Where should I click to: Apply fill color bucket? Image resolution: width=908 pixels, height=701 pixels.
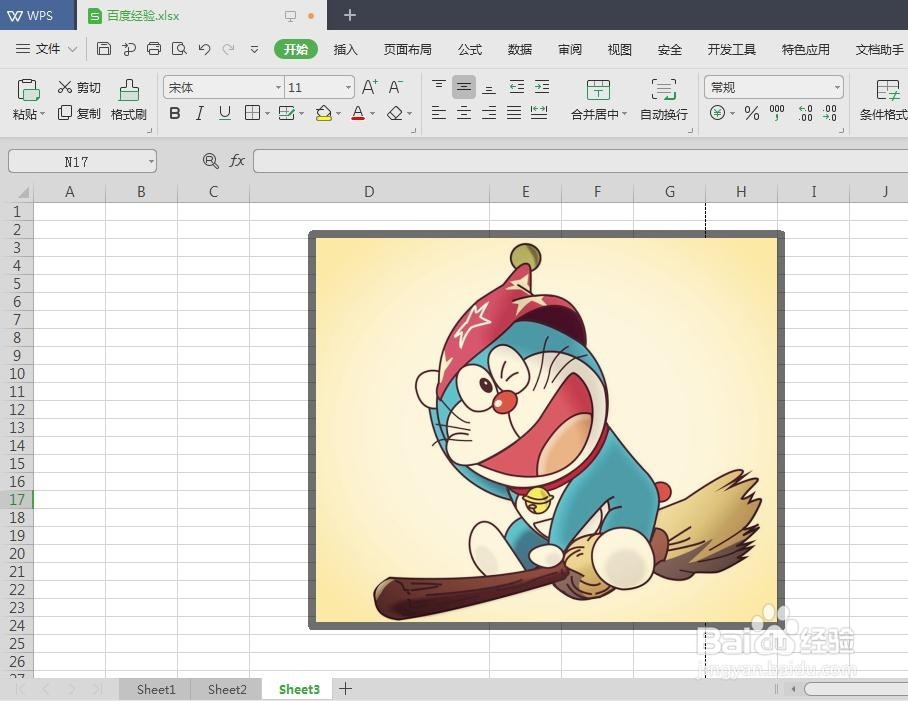coord(324,113)
